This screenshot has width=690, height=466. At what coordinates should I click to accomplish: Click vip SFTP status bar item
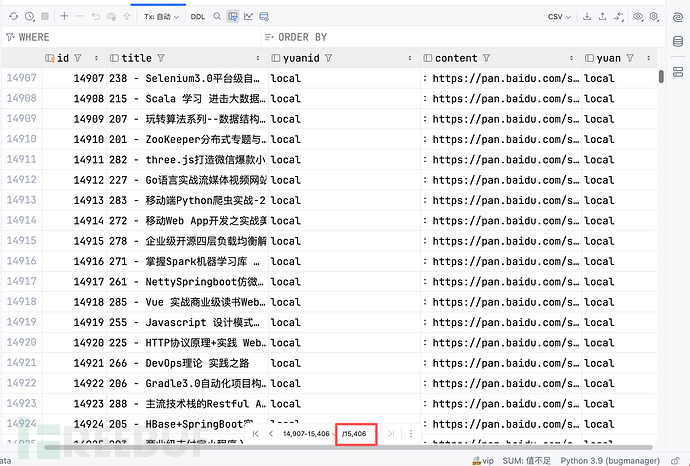483,461
